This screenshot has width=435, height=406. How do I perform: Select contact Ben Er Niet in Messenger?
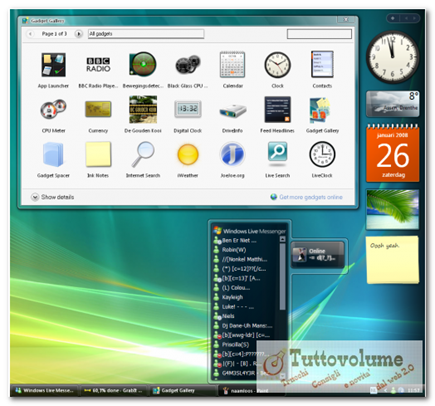[x=239, y=240]
